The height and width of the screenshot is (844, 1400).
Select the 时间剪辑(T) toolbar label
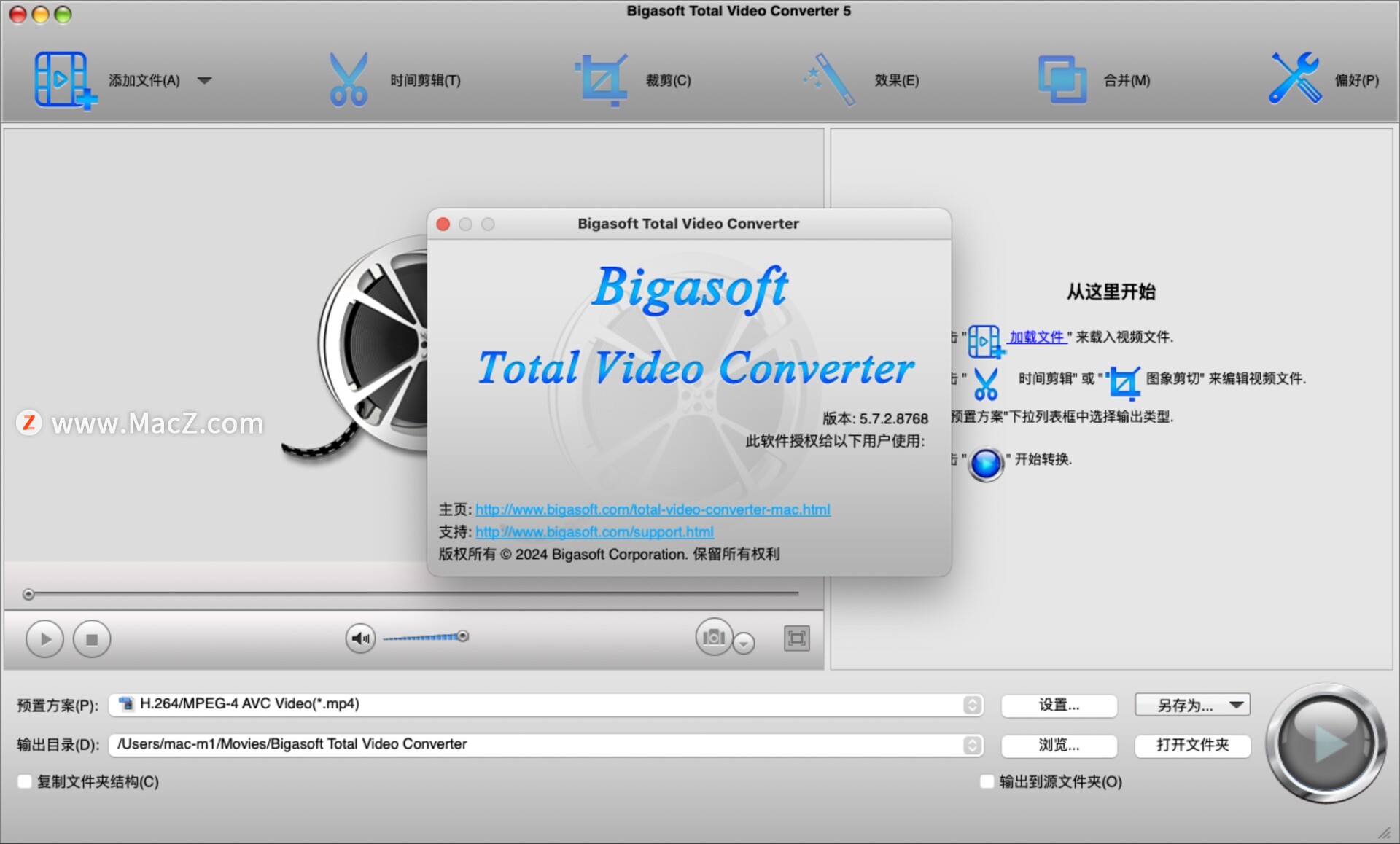coord(425,80)
